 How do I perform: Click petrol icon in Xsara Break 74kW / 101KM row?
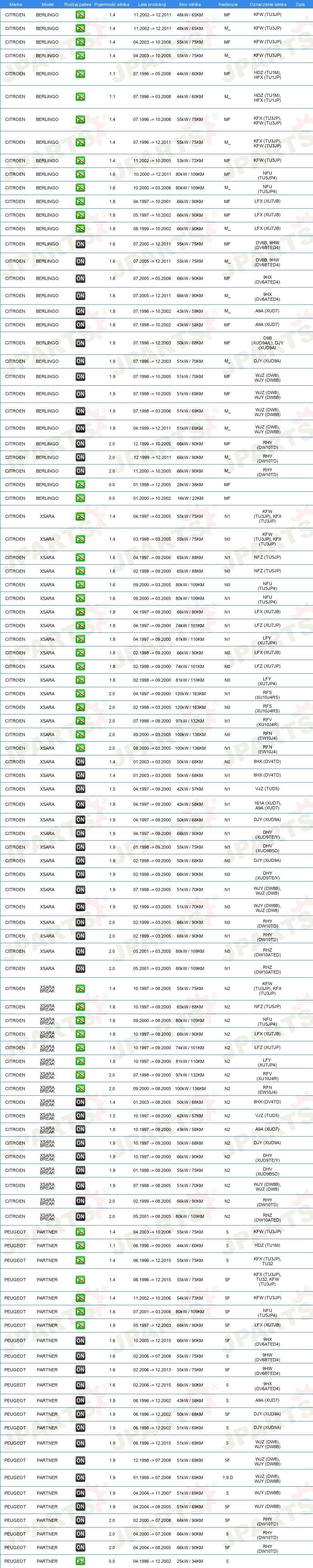[80, 1048]
